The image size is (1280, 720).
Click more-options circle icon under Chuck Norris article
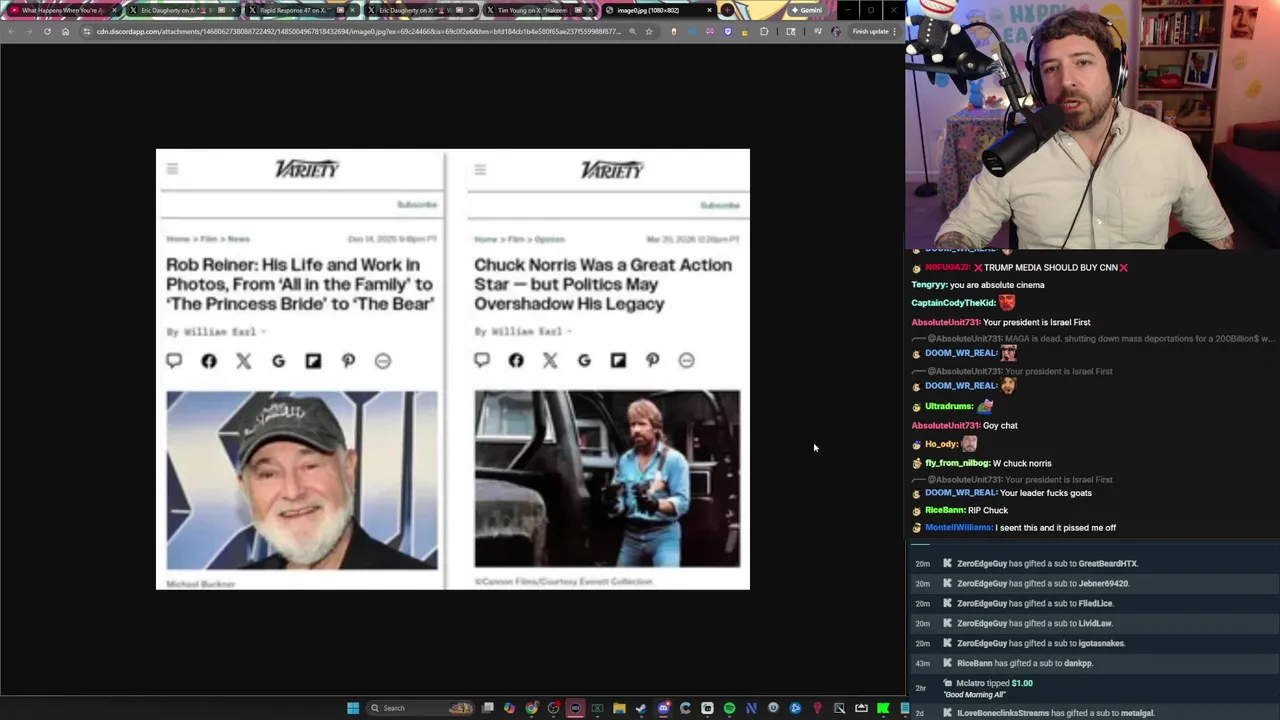(686, 360)
